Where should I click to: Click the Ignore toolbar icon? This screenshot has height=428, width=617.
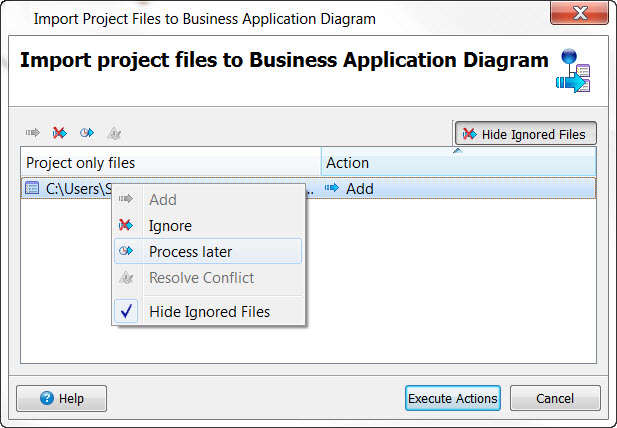[x=60, y=133]
